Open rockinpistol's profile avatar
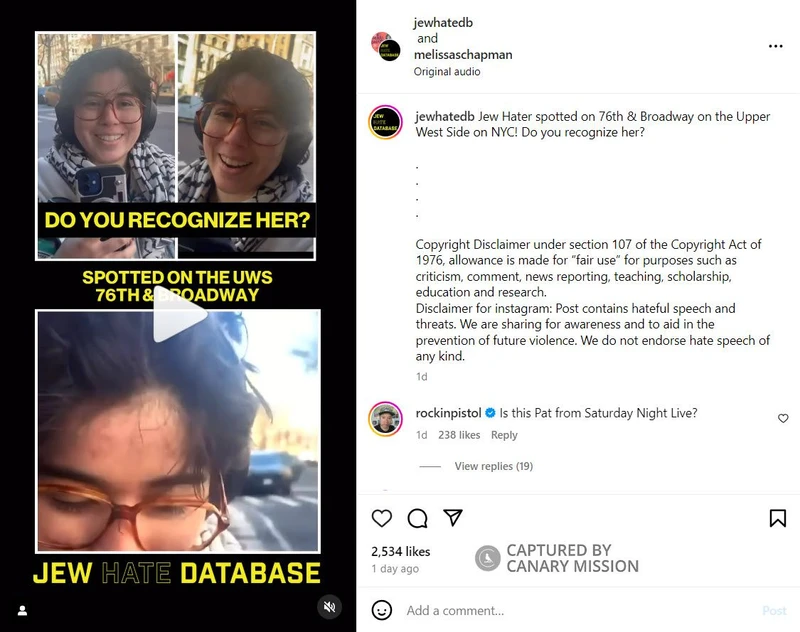 tap(385, 419)
